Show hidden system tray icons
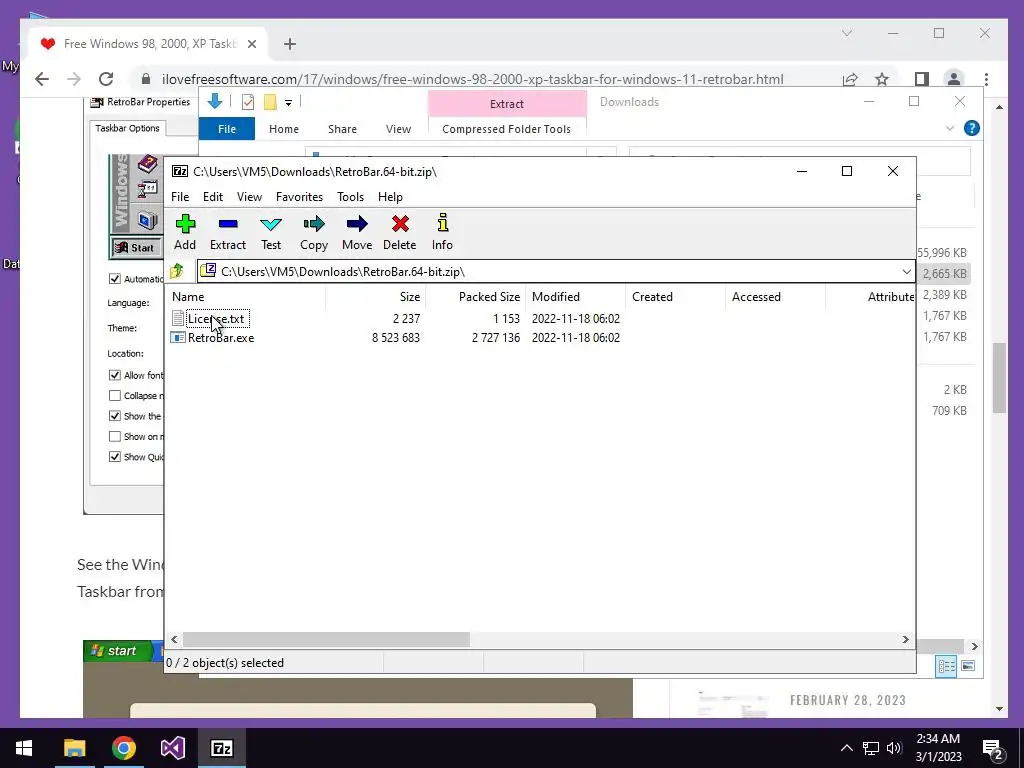Viewport: 1024px width, 768px height. click(x=846, y=748)
